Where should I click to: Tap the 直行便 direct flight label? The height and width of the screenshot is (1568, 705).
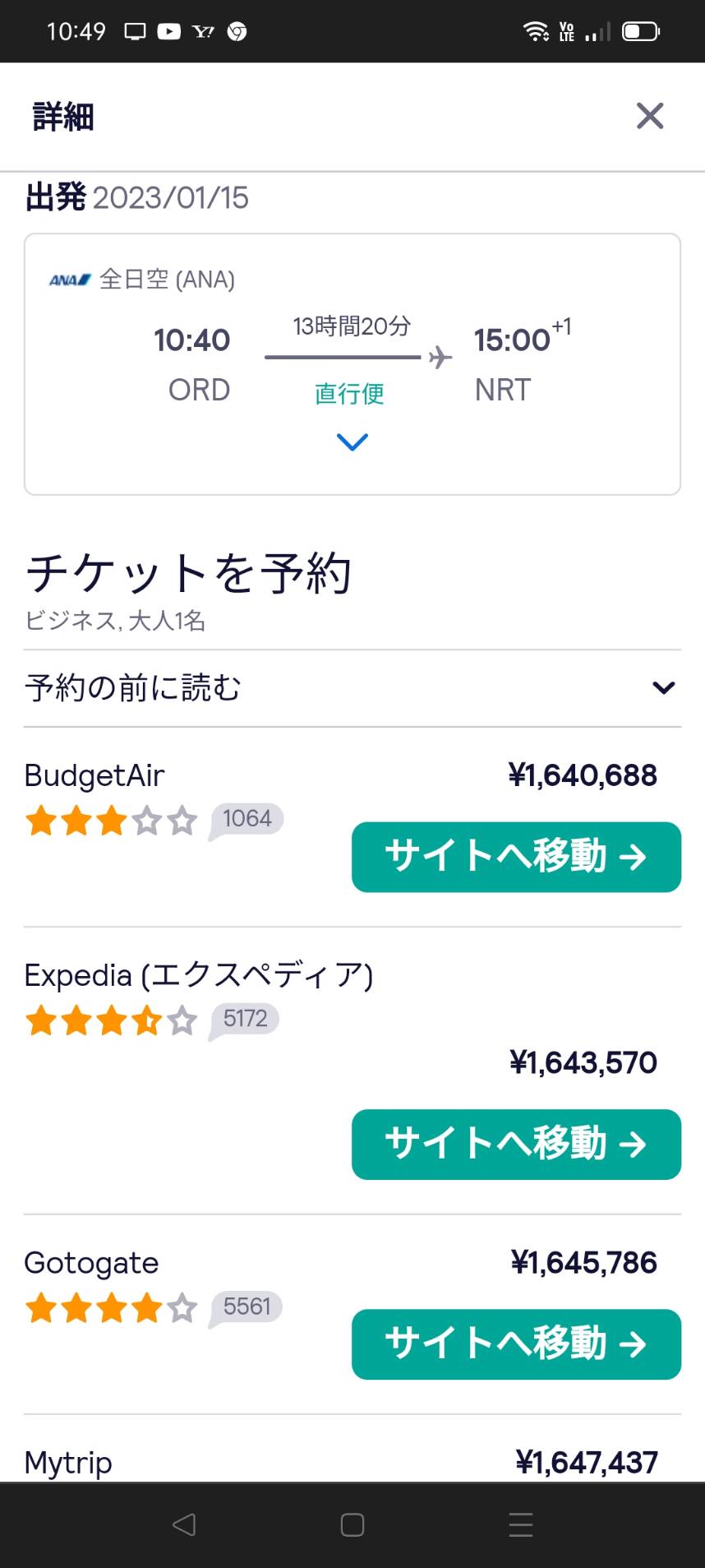[349, 394]
